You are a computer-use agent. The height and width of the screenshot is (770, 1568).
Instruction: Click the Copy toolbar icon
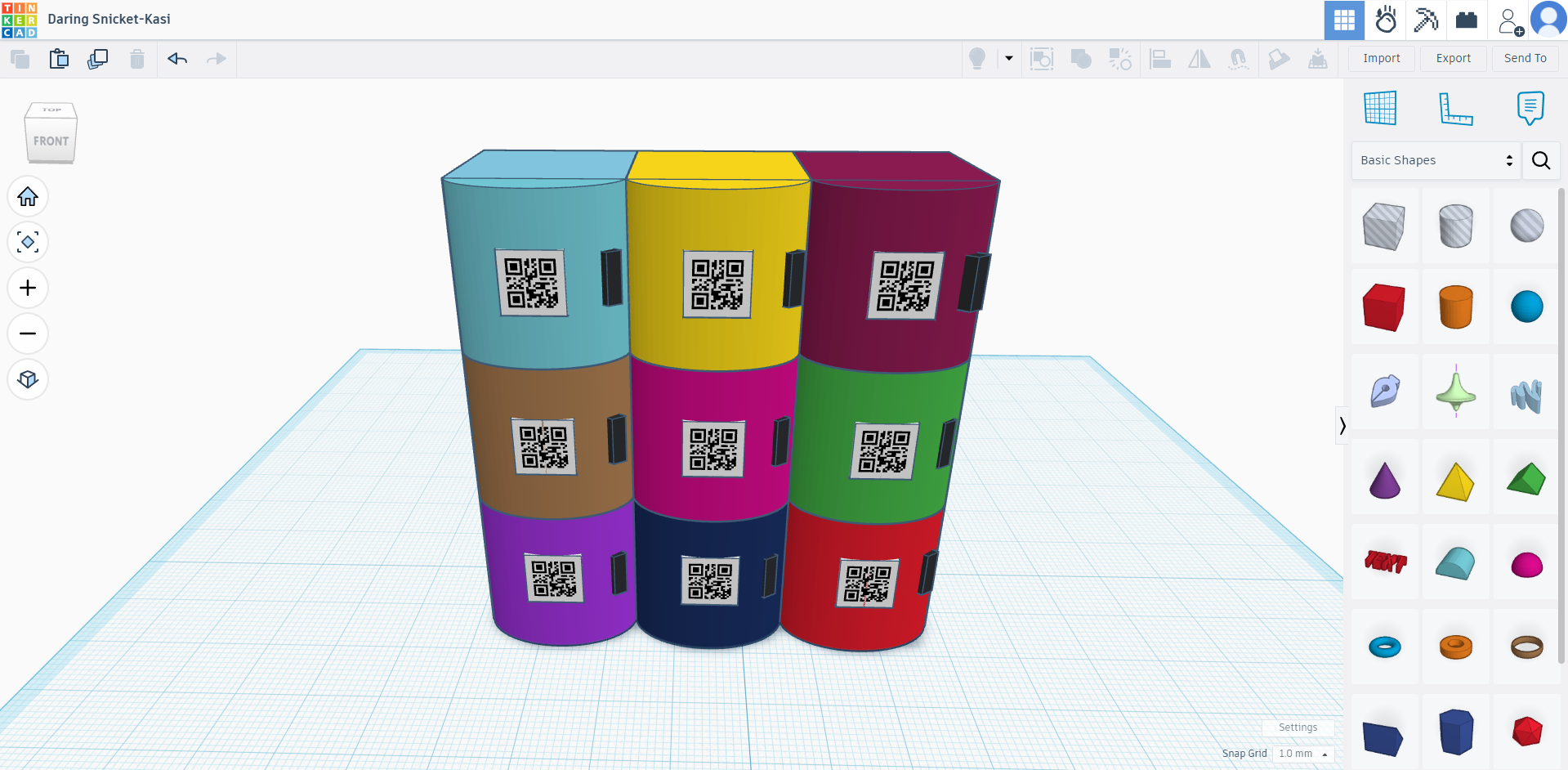[x=20, y=59]
